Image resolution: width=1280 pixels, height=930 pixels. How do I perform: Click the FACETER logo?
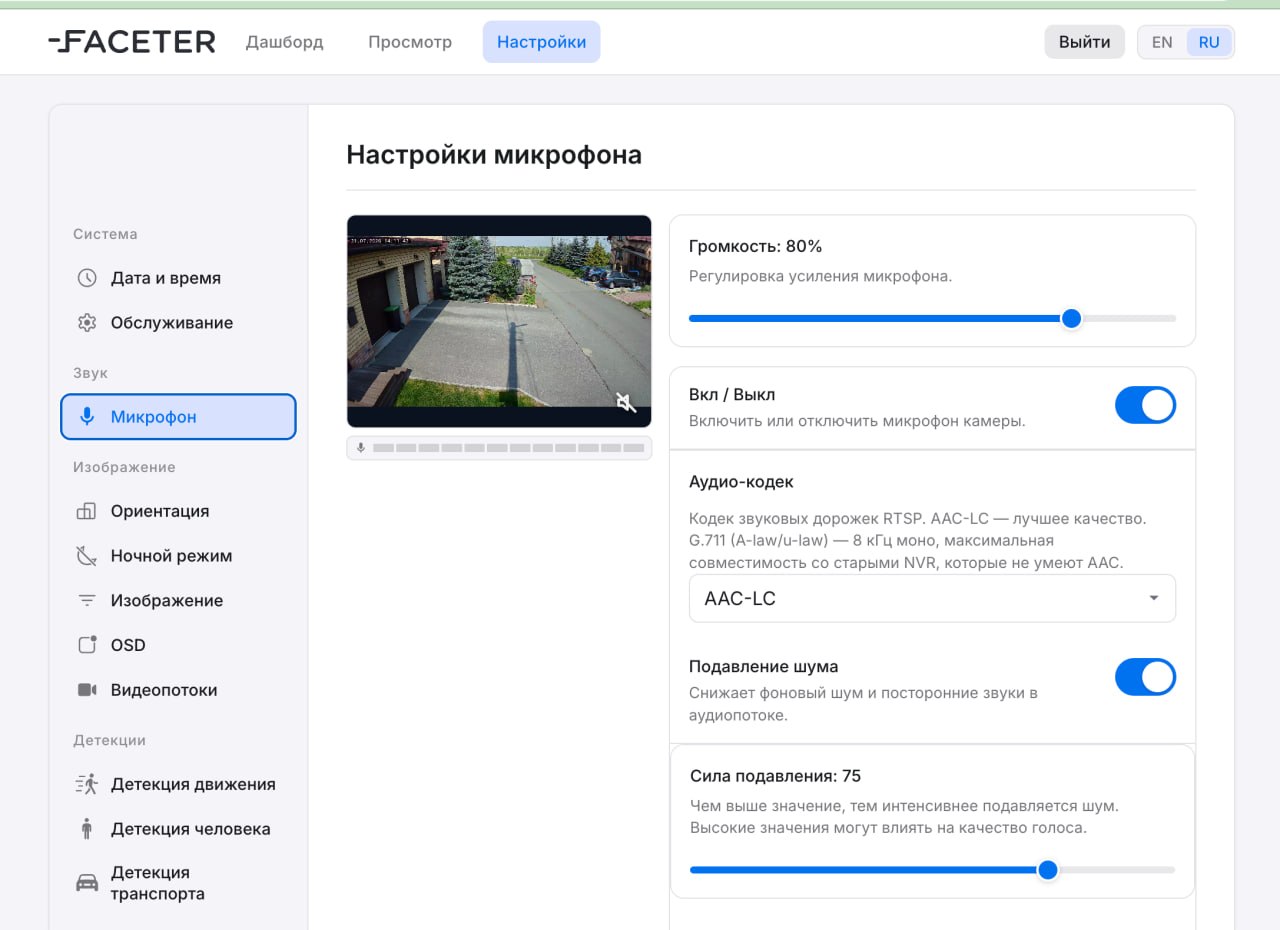point(131,42)
